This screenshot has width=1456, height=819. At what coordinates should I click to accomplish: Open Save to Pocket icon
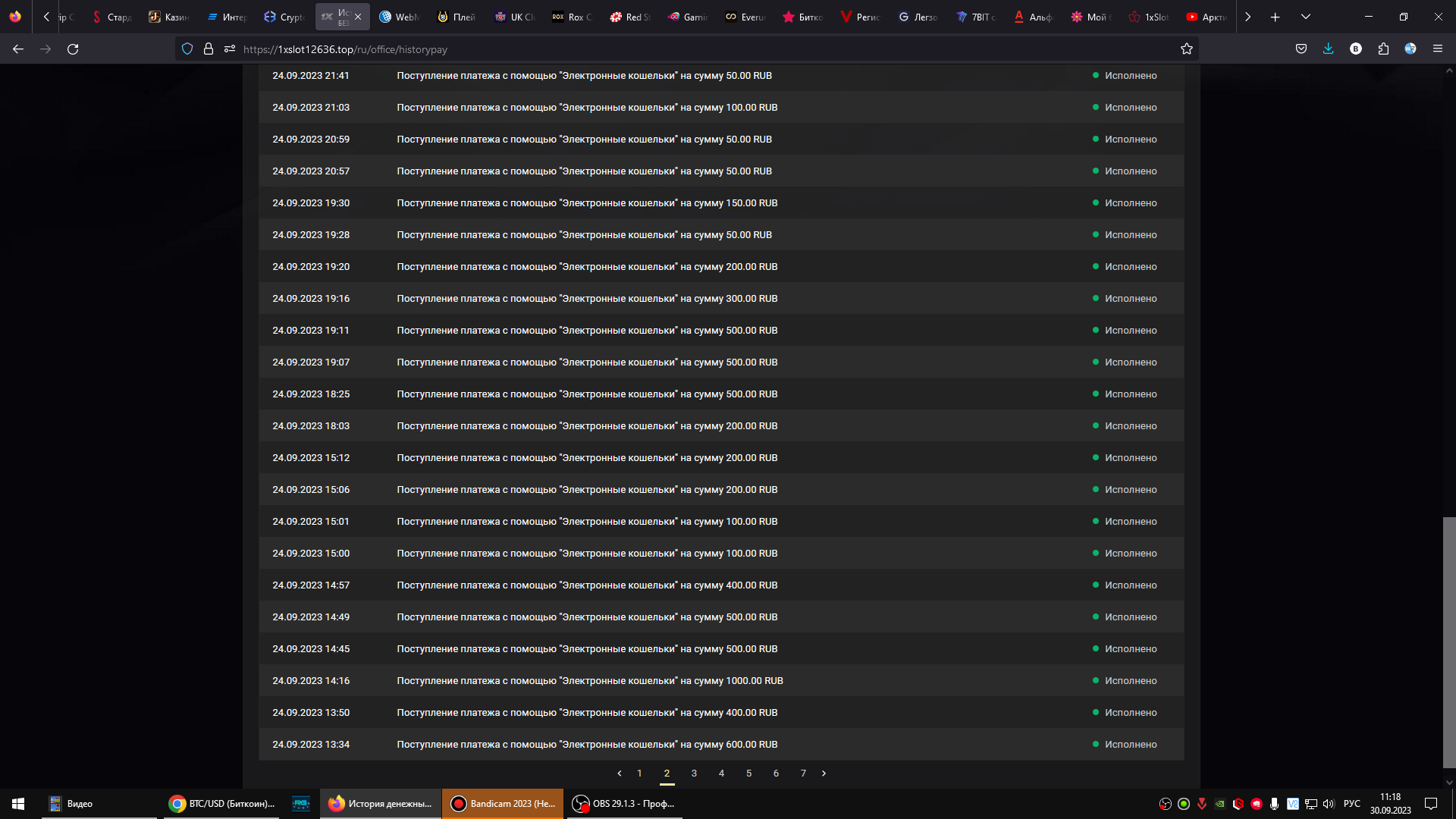tap(1301, 49)
